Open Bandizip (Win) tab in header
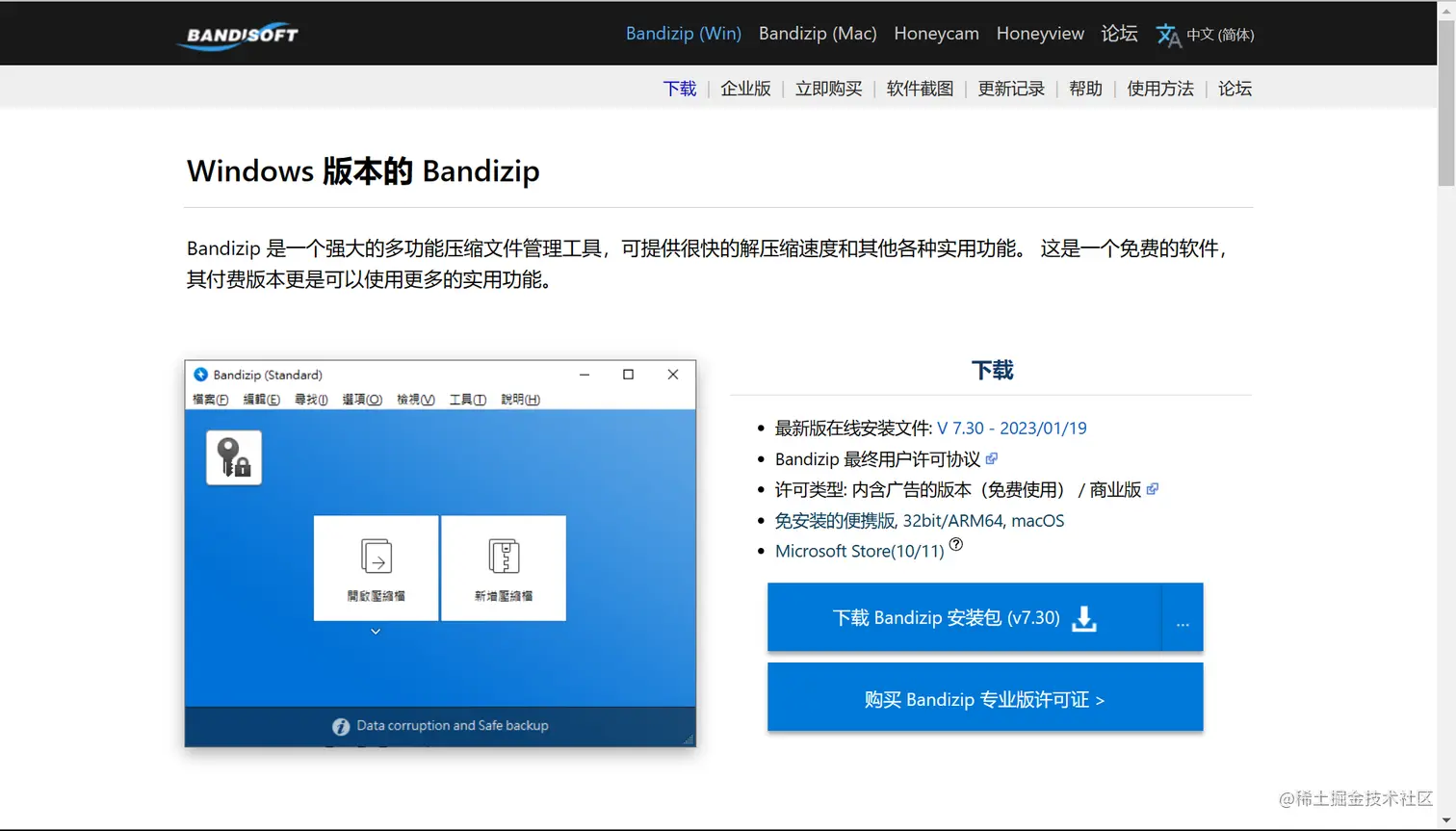The image size is (1456, 831). coord(684,34)
